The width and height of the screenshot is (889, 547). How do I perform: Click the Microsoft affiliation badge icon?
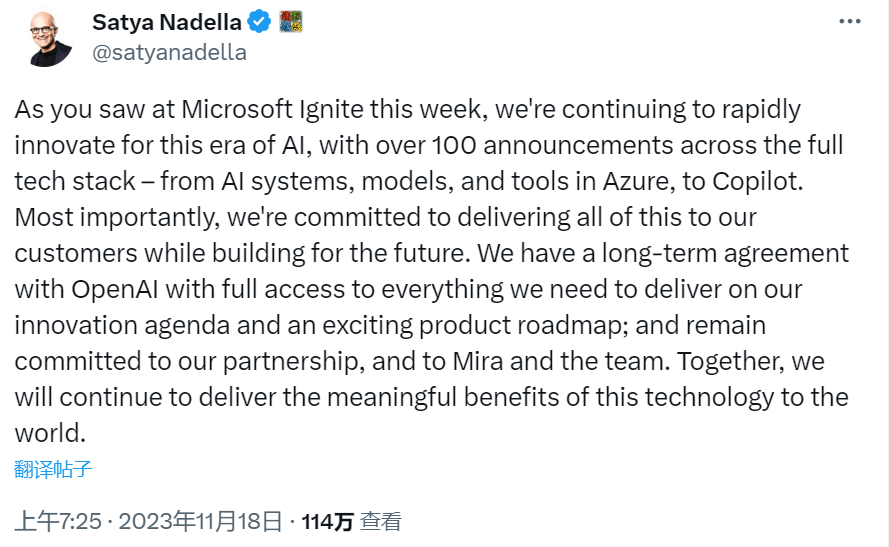290,21
